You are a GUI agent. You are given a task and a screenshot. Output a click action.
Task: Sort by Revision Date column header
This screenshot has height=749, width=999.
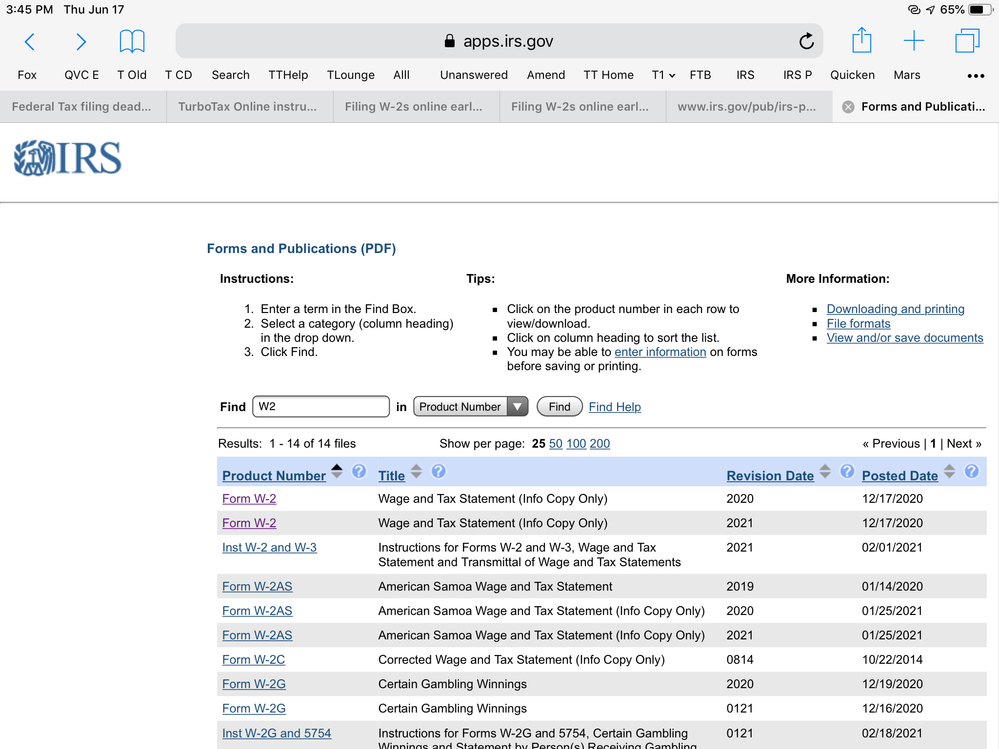770,476
